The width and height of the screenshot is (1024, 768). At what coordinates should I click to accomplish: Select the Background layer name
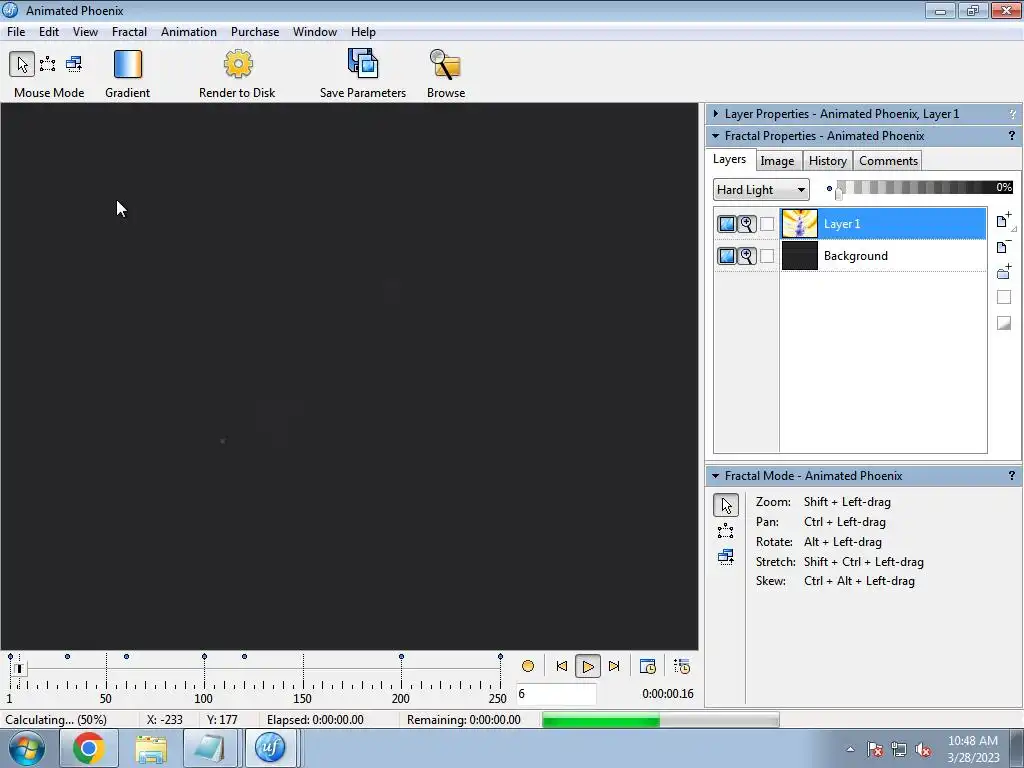(856, 256)
